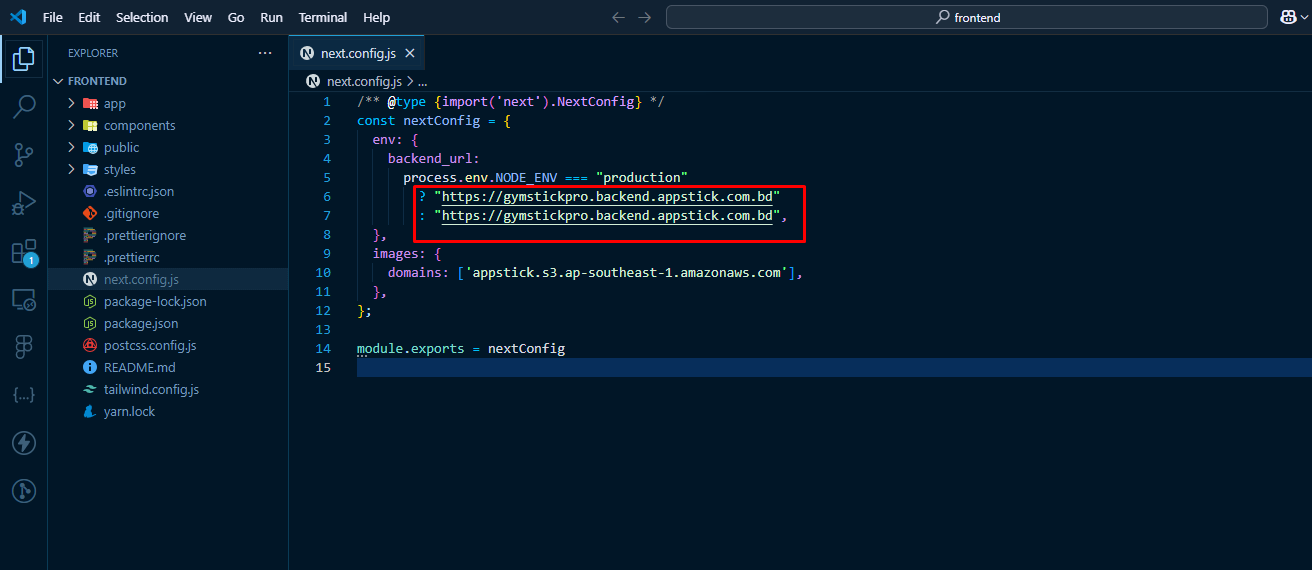
Task: Open package.json in the explorer
Action: coord(140,323)
